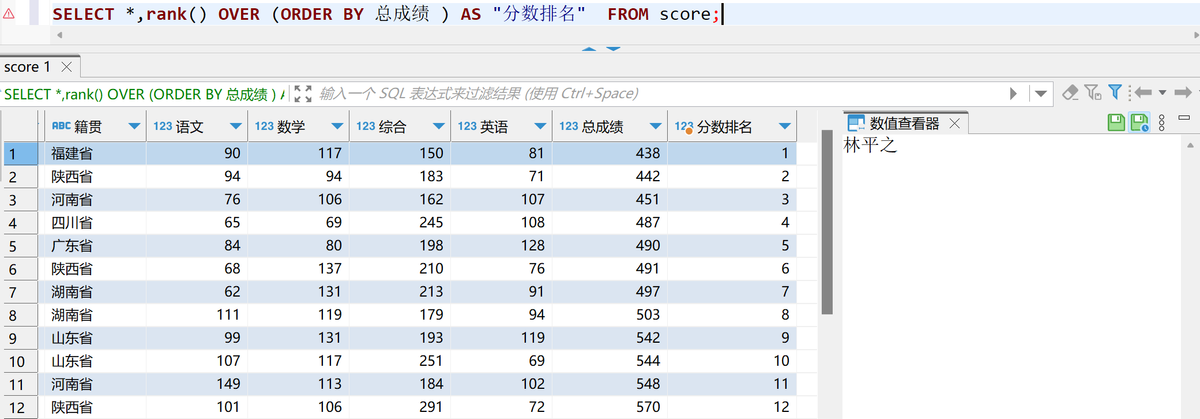Open the 籍贯 column sort dropdown
This screenshot has height=419, width=1200.
(135, 127)
